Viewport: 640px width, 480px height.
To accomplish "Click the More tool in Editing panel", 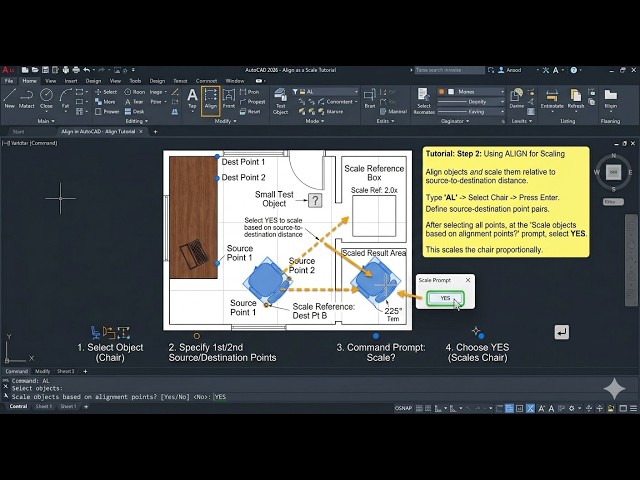I will pyautogui.click(x=105, y=102).
